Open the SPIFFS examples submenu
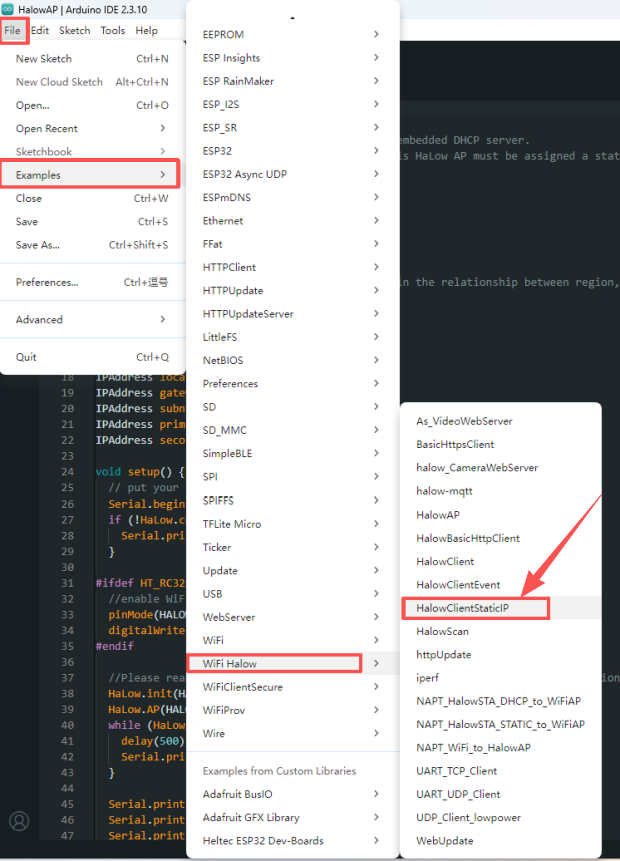Viewport: 620px width, 861px height. 292,500
